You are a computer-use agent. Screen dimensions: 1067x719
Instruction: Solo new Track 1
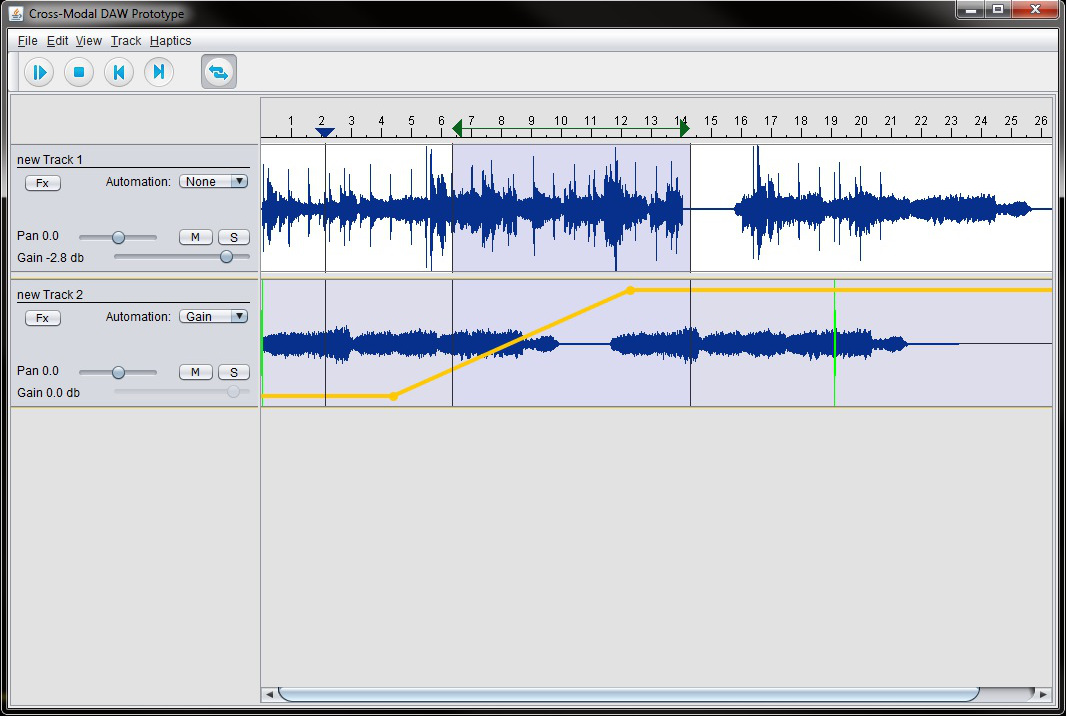(x=234, y=237)
